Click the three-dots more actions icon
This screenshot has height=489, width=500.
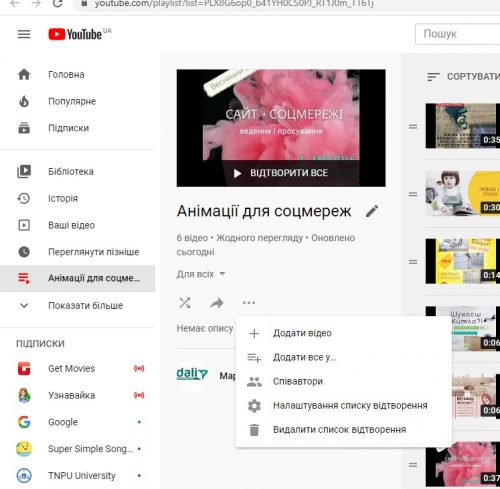pyautogui.click(x=249, y=303)
